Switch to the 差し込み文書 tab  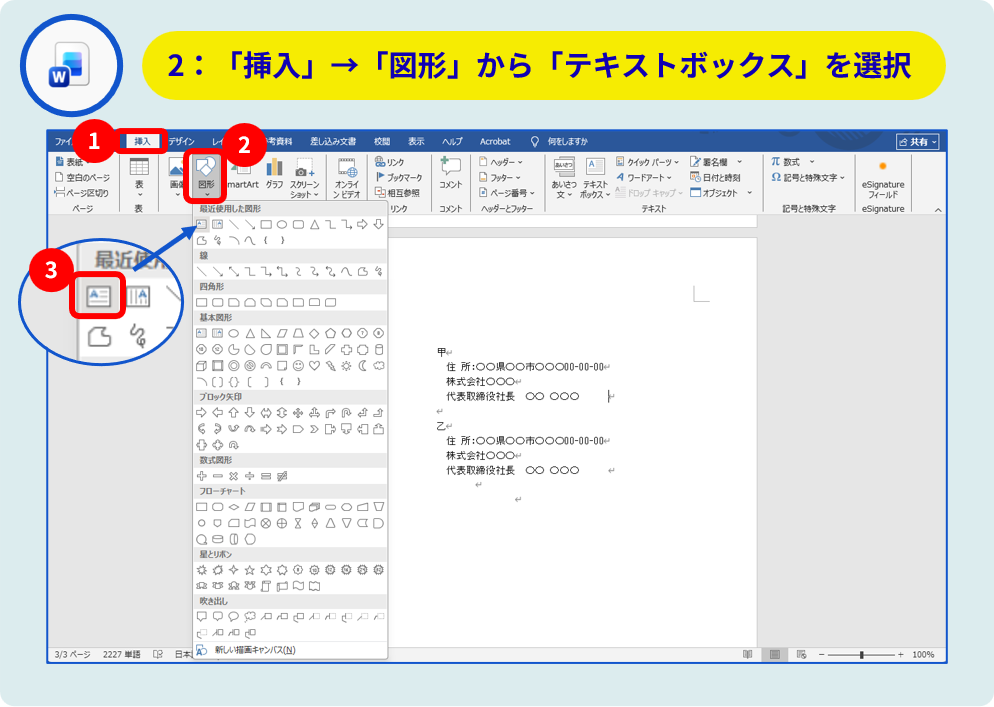click(x=332, y=142)
